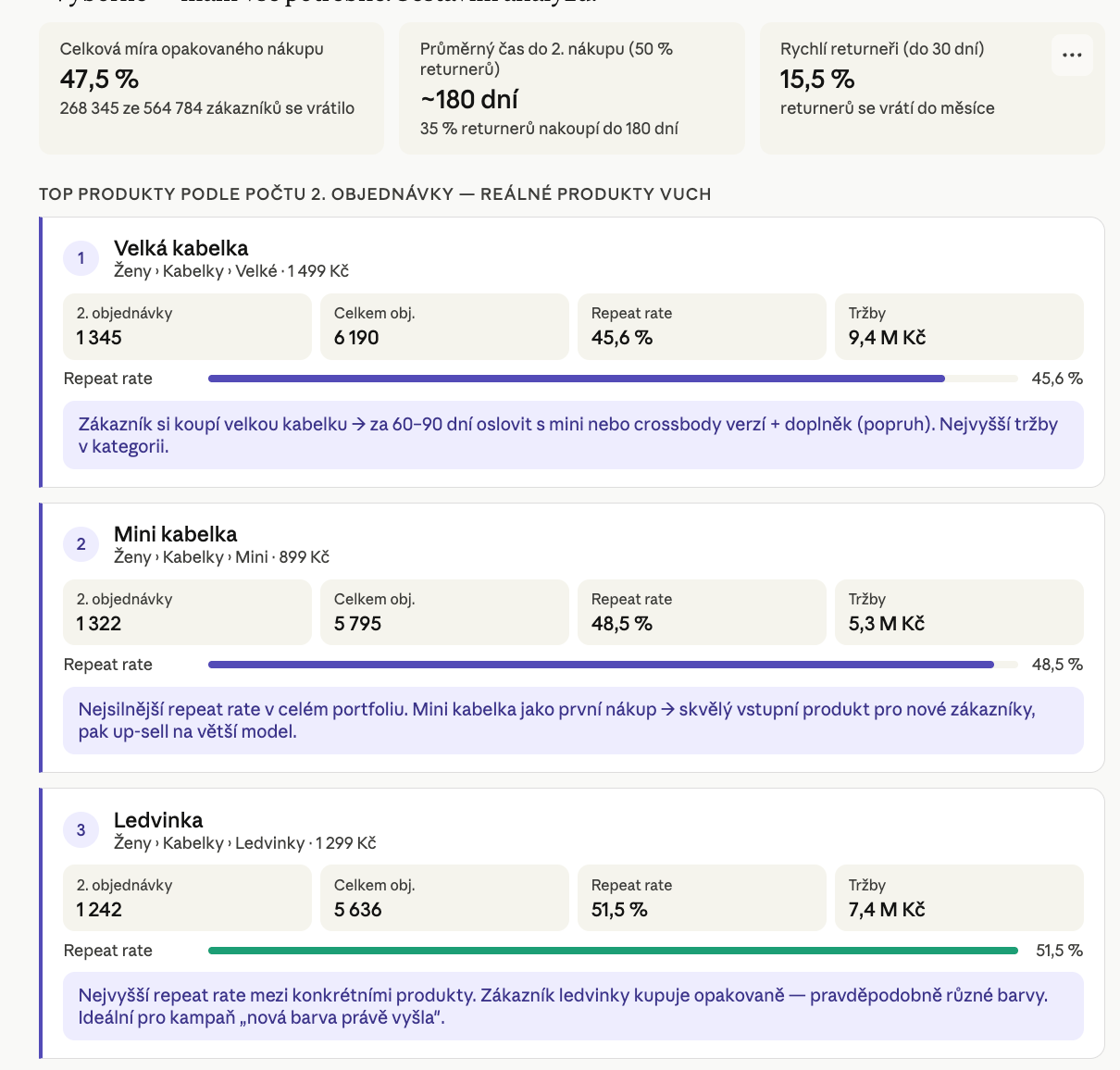This screenshot has height=1070, width=1120.
Task: Click rank badge 3 for Ledvinka
Action: pos(81,830)
